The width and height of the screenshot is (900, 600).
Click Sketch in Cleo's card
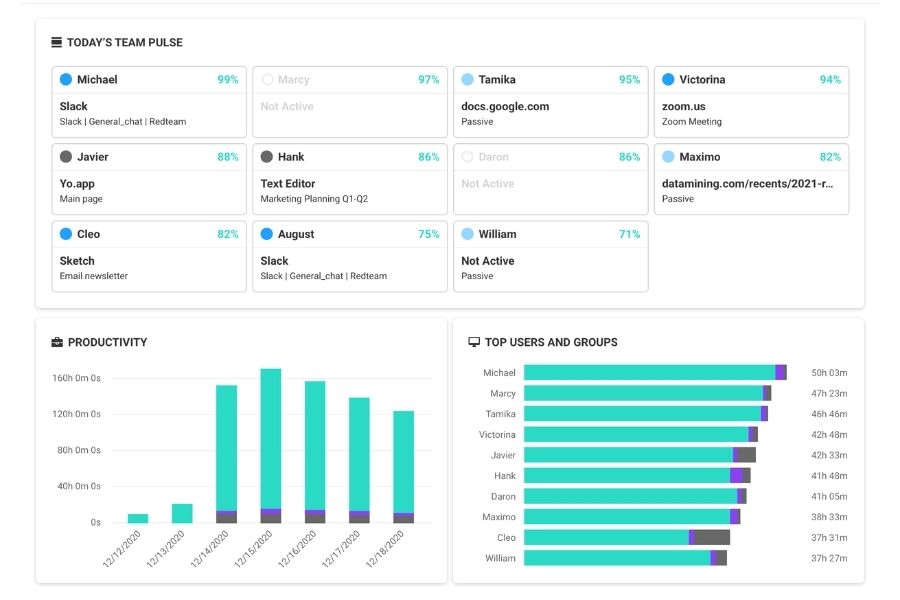click(x=77, y=261)
